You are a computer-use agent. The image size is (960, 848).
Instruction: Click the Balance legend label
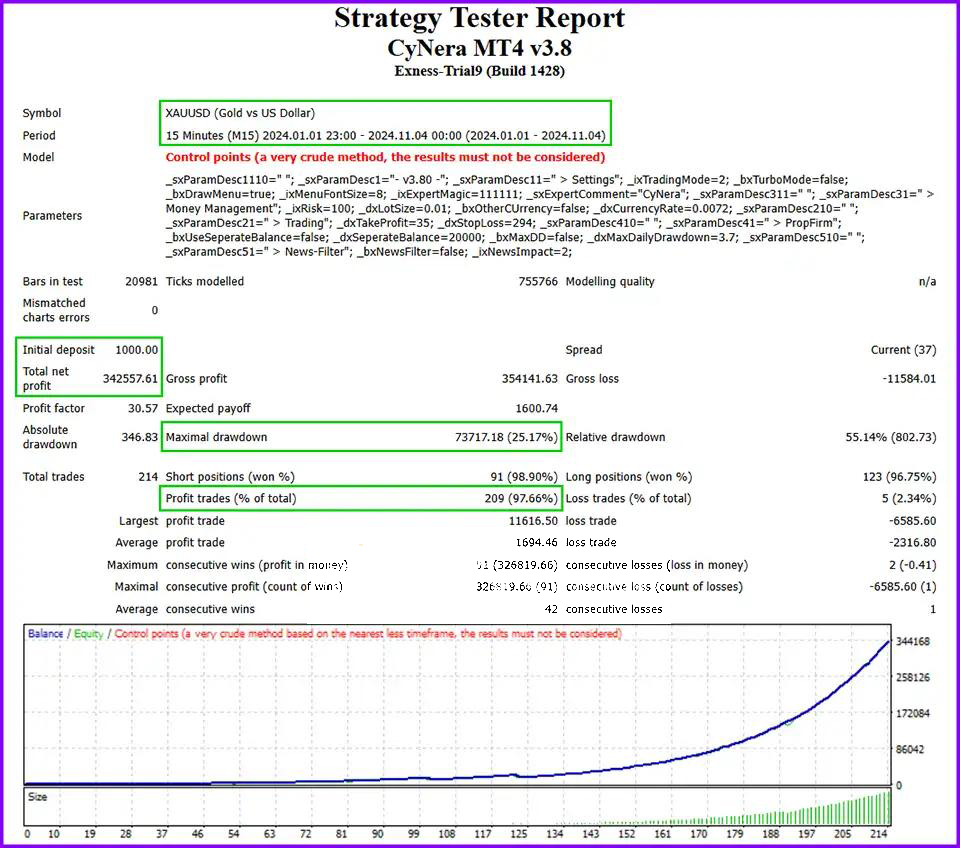46,634
